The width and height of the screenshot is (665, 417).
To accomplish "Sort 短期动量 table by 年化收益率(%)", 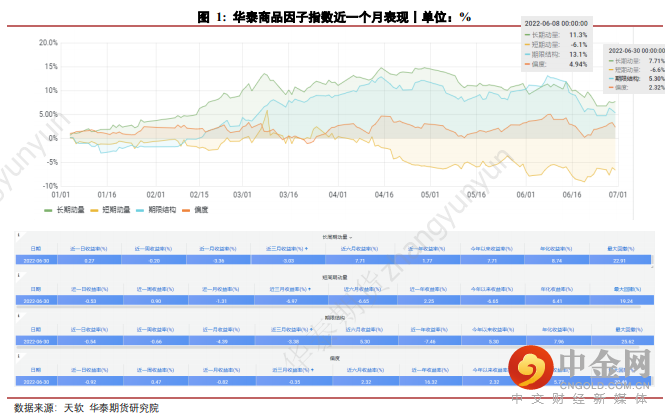I will (556, 289).
